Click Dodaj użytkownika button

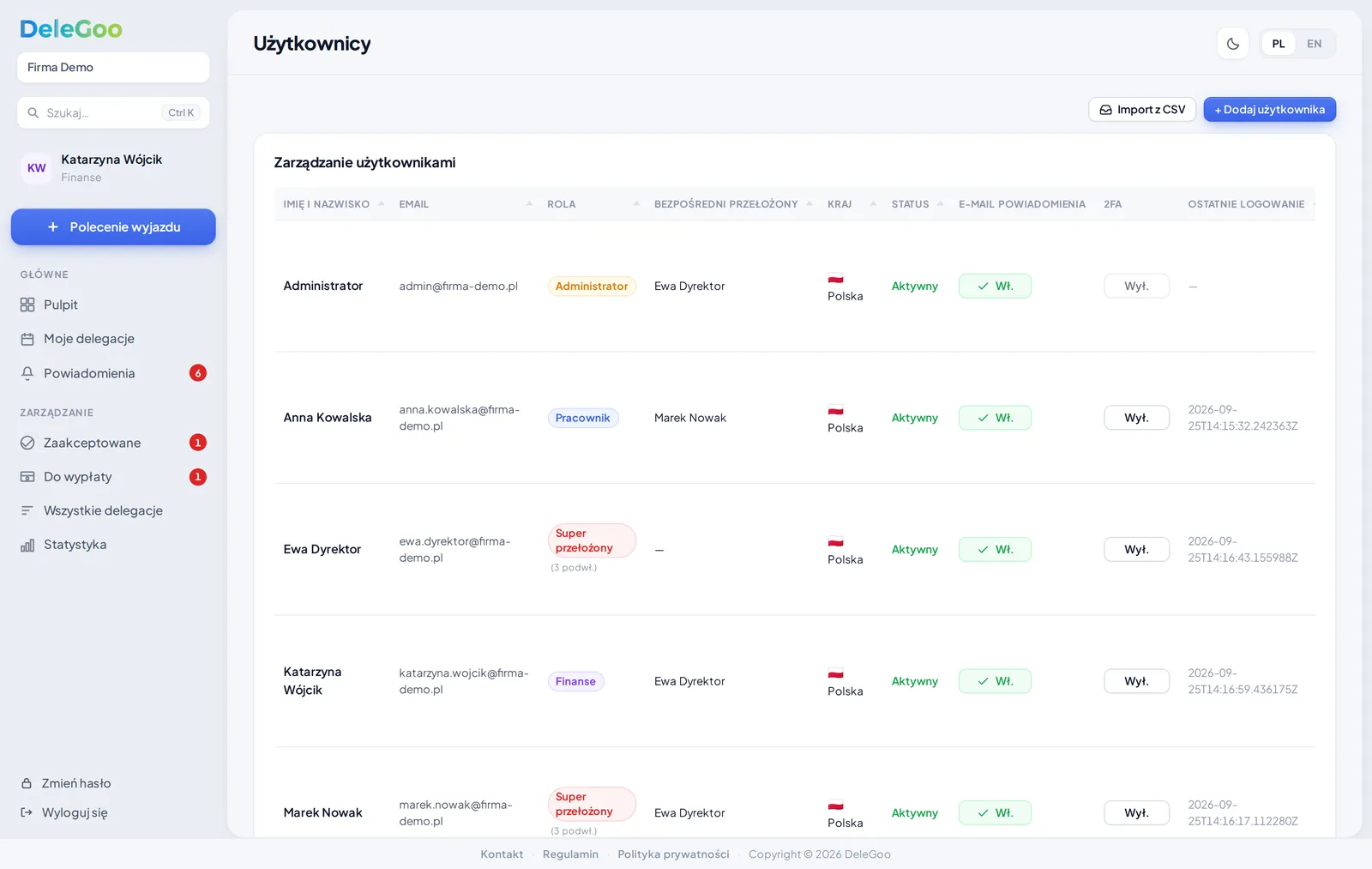(x=1269, y=110)
